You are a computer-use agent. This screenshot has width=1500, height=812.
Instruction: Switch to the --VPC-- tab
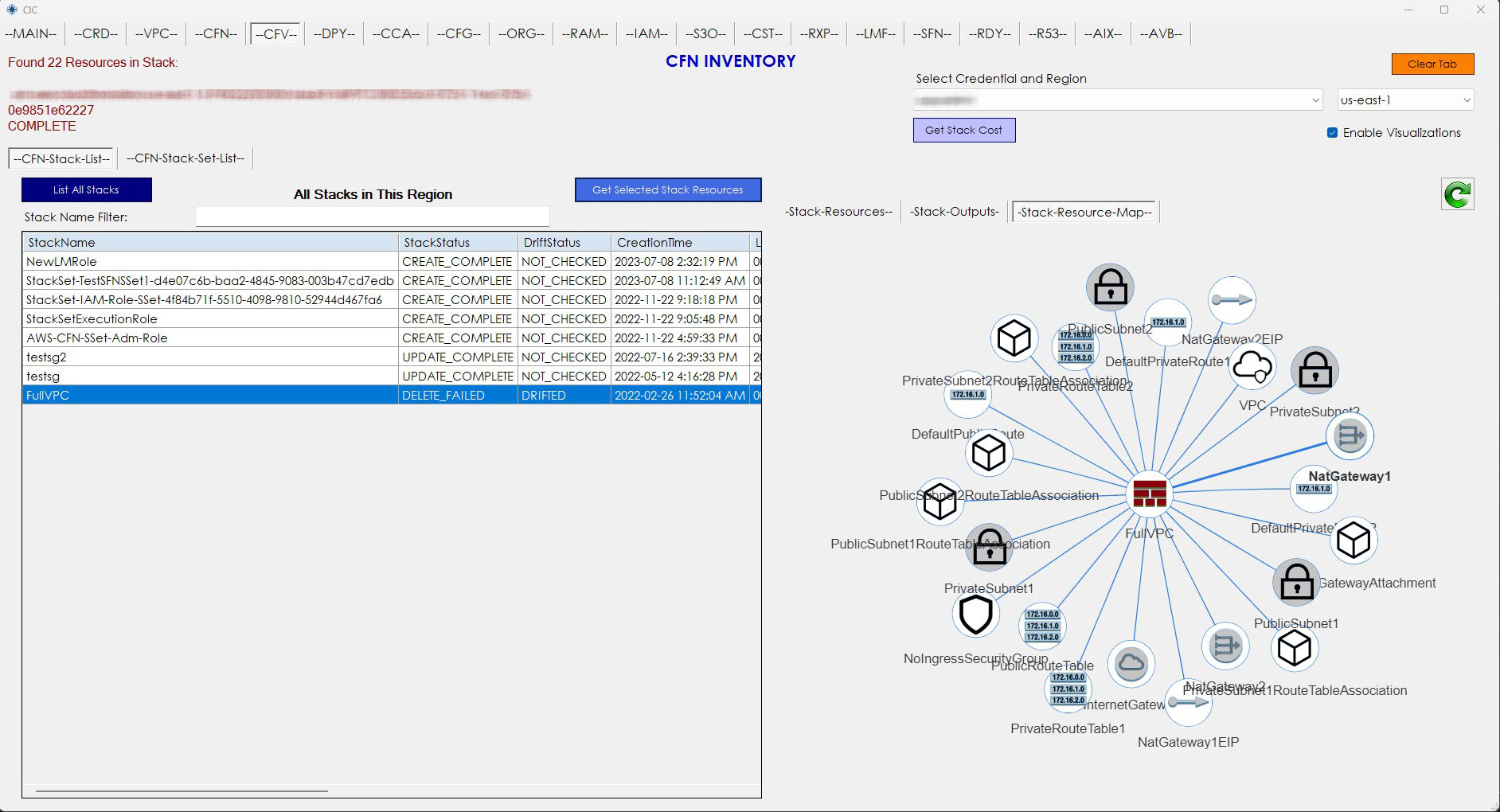(x=156, y=33)
